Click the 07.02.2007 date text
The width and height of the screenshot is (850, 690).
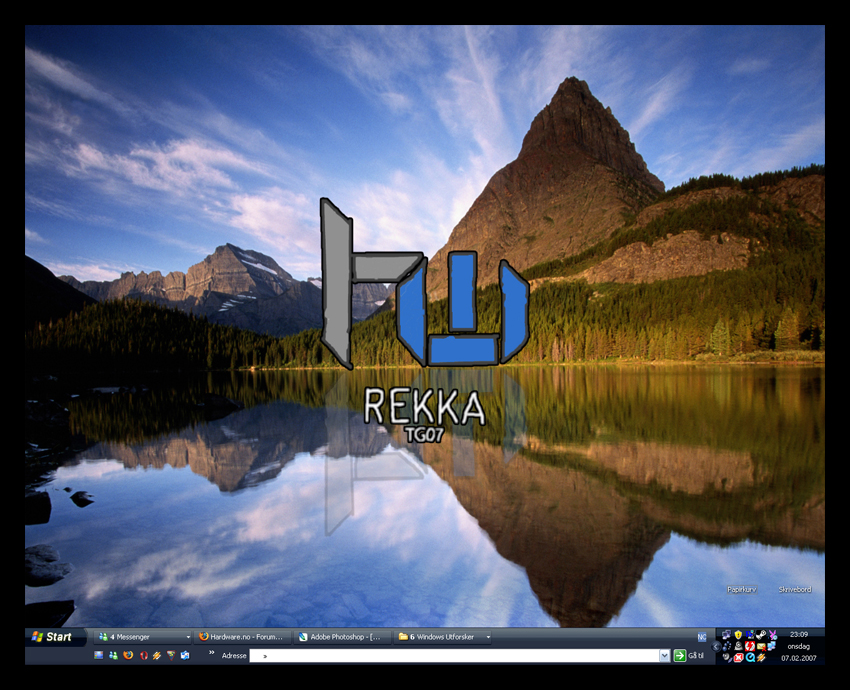click(x=799, y=659)
